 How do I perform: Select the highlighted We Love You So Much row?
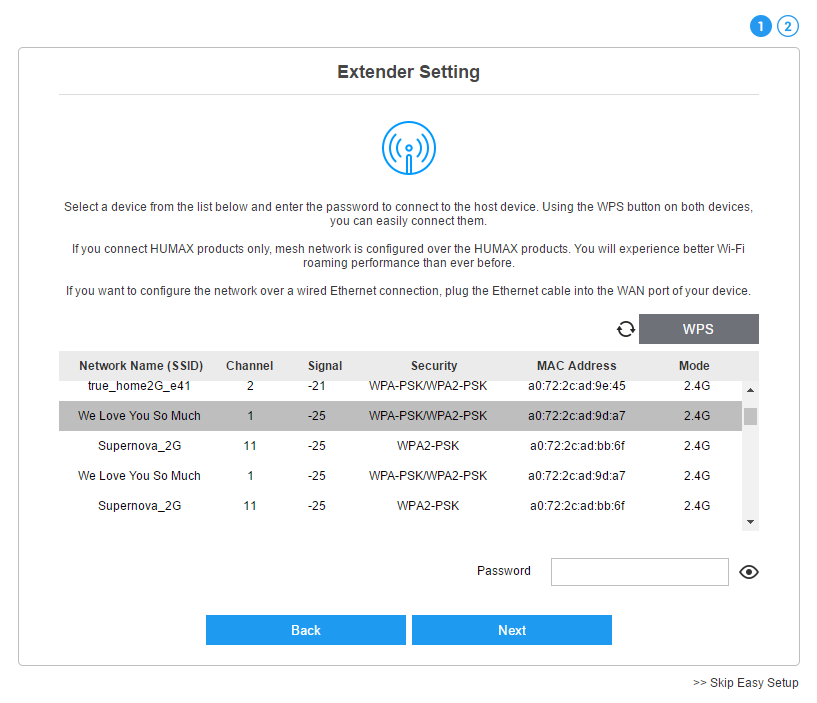coord(400,416)
